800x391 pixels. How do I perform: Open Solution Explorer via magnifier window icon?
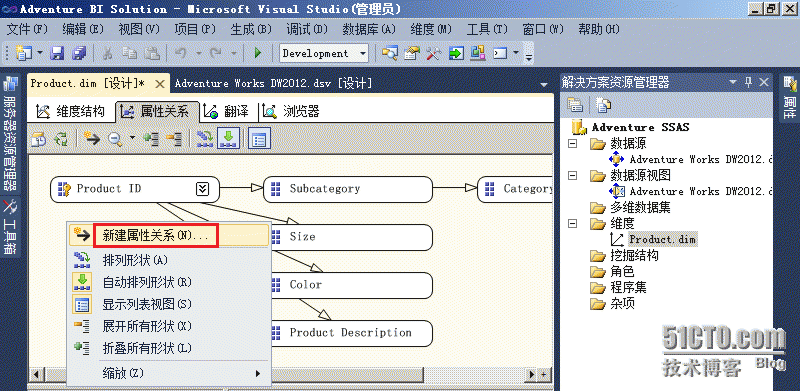[x=389, y=53]
